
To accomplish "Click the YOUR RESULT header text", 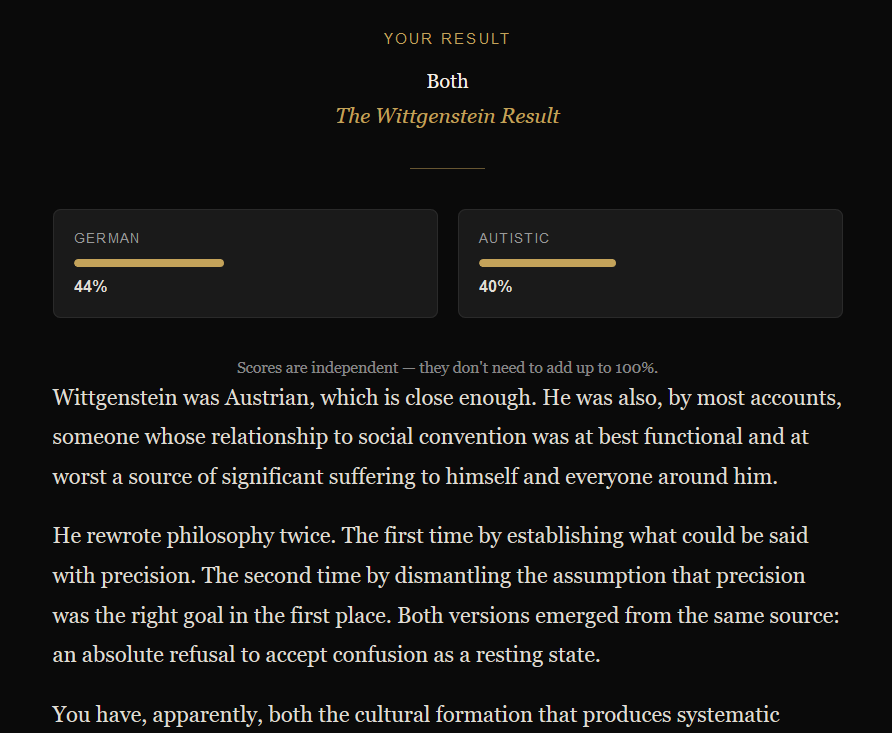I will tap(447, 39).
